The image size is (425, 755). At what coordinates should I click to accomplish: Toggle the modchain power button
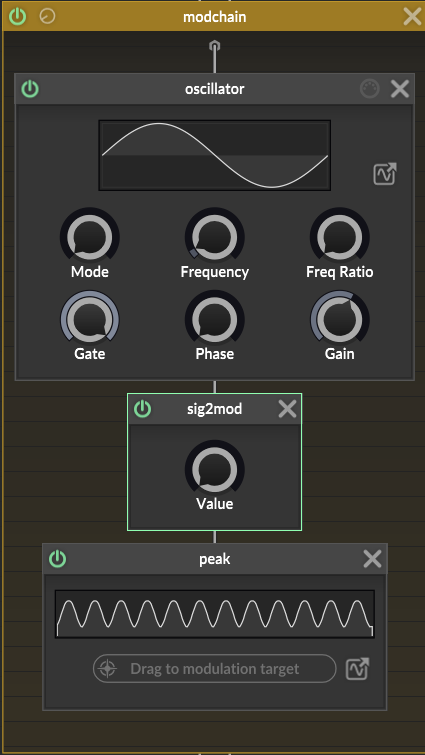(18, 16)
